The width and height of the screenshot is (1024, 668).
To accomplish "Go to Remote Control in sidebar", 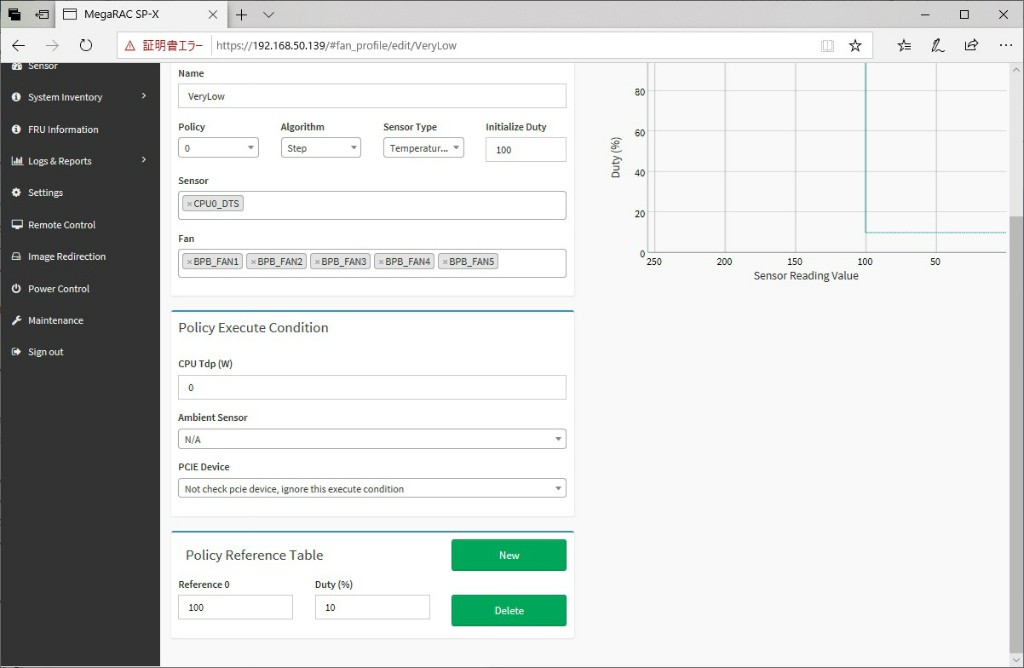I will (x=62, y=225).
